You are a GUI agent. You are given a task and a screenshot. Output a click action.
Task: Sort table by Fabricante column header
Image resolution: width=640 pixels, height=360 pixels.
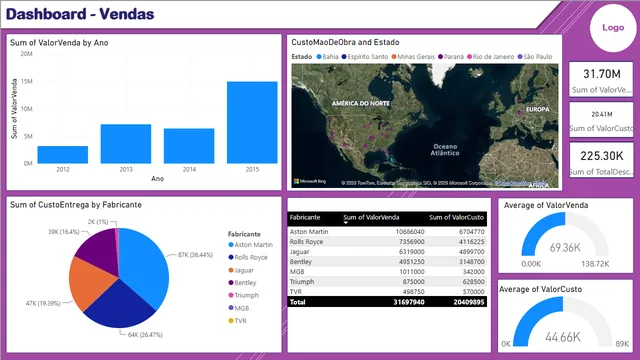coord(305,218)
